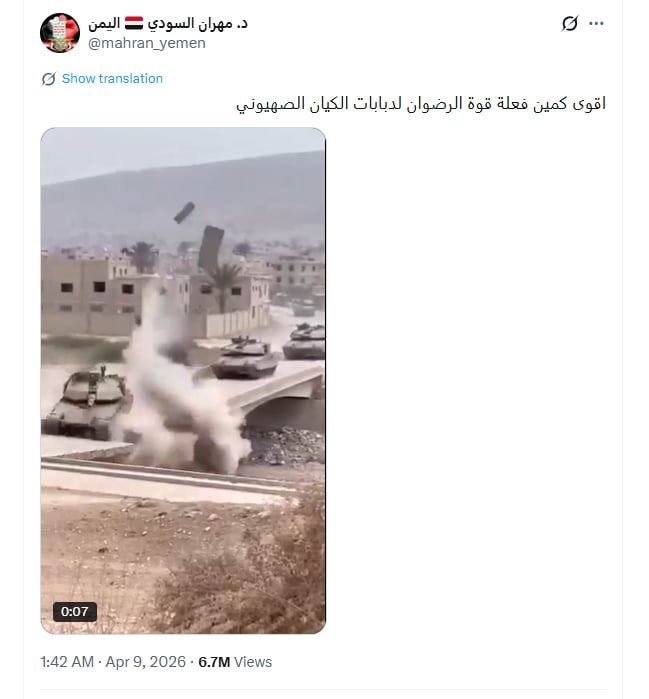Click the Views label next to 6.7M
This screenshot has height=699, width=649.
click(x=253, y=662)
